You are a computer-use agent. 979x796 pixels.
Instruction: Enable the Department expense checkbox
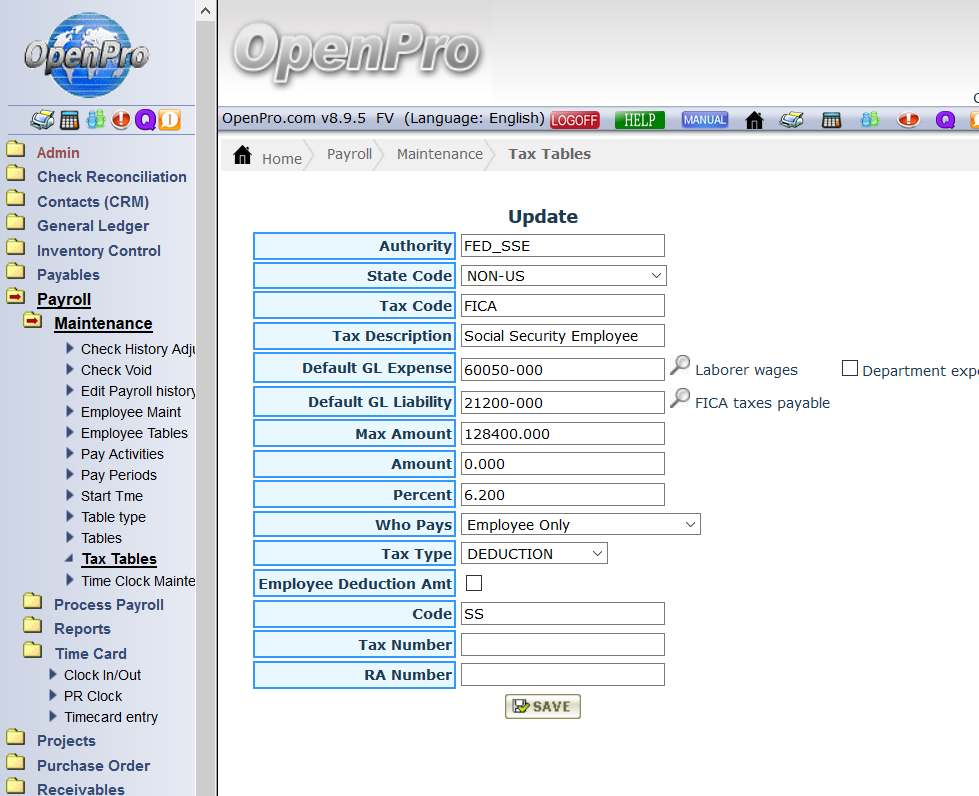[850, 369]
